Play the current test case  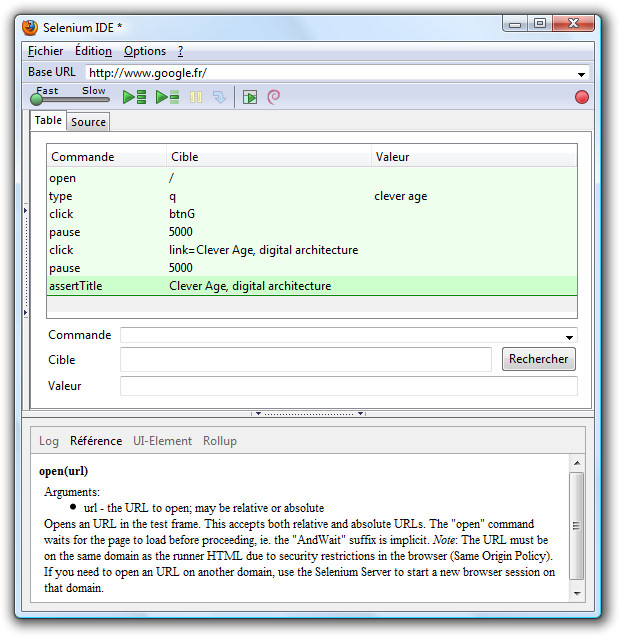167,98
